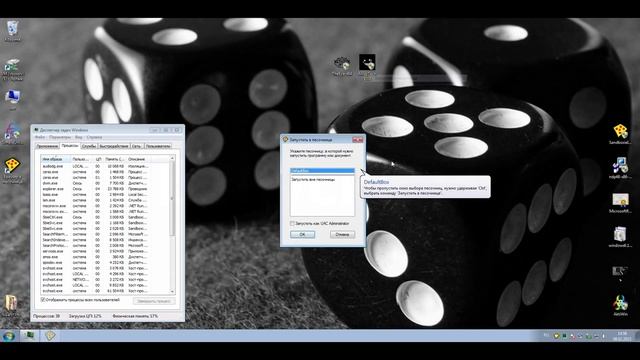
Task: Select the Computer icon on the desktop
Action: point(12,100)
